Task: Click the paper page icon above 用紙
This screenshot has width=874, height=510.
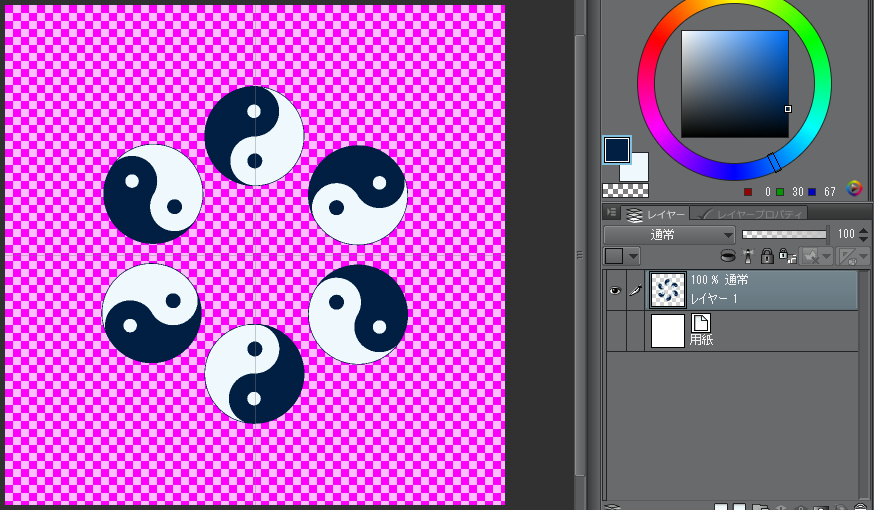Action: pos(701,322)
